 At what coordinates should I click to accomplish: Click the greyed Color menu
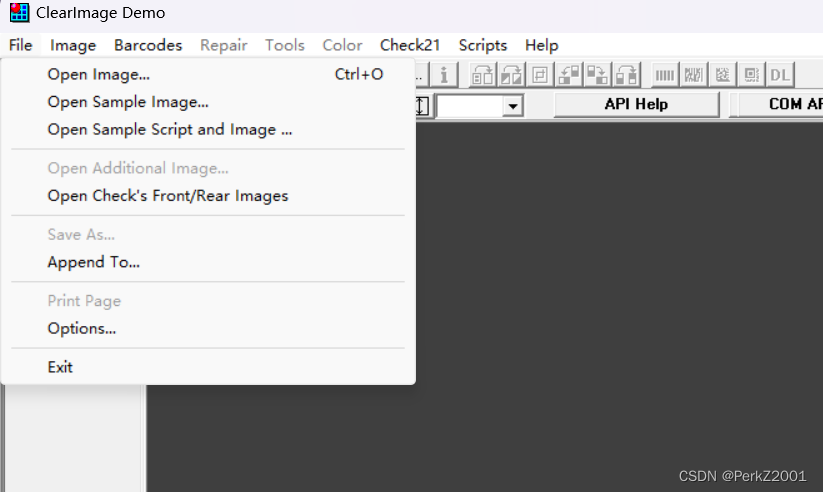click(342, 45)
